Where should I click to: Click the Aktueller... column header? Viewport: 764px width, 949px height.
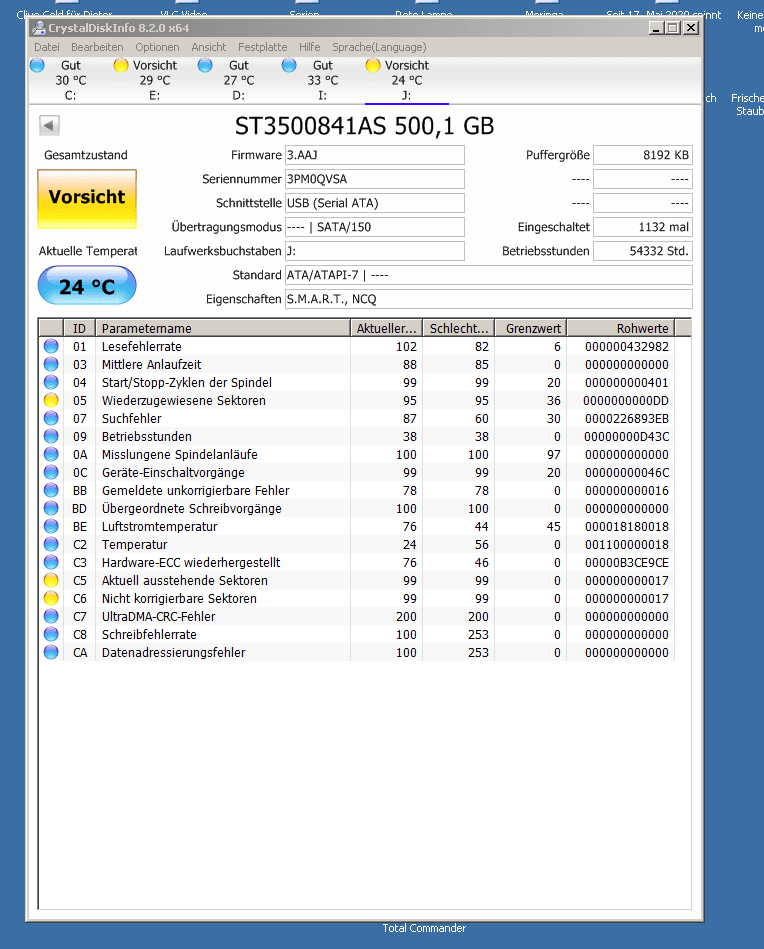pos(386,328)
